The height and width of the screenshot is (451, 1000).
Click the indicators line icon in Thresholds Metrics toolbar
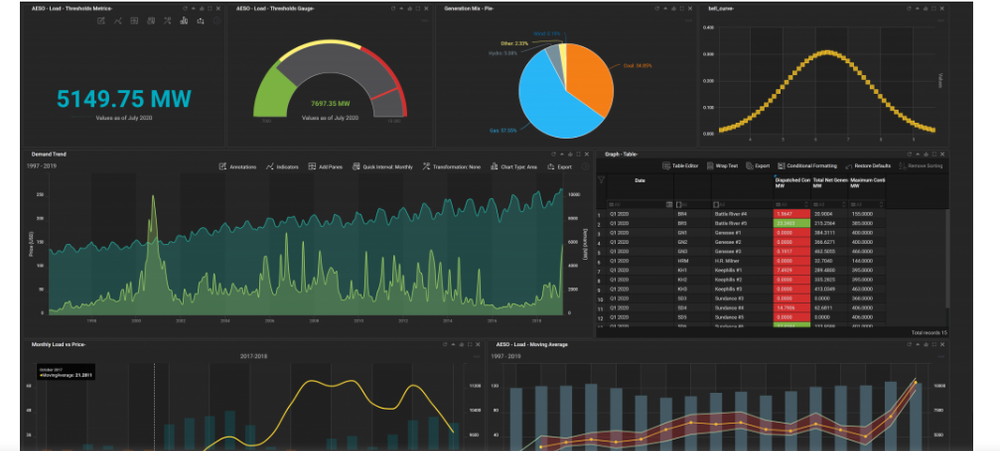[117, 21]
